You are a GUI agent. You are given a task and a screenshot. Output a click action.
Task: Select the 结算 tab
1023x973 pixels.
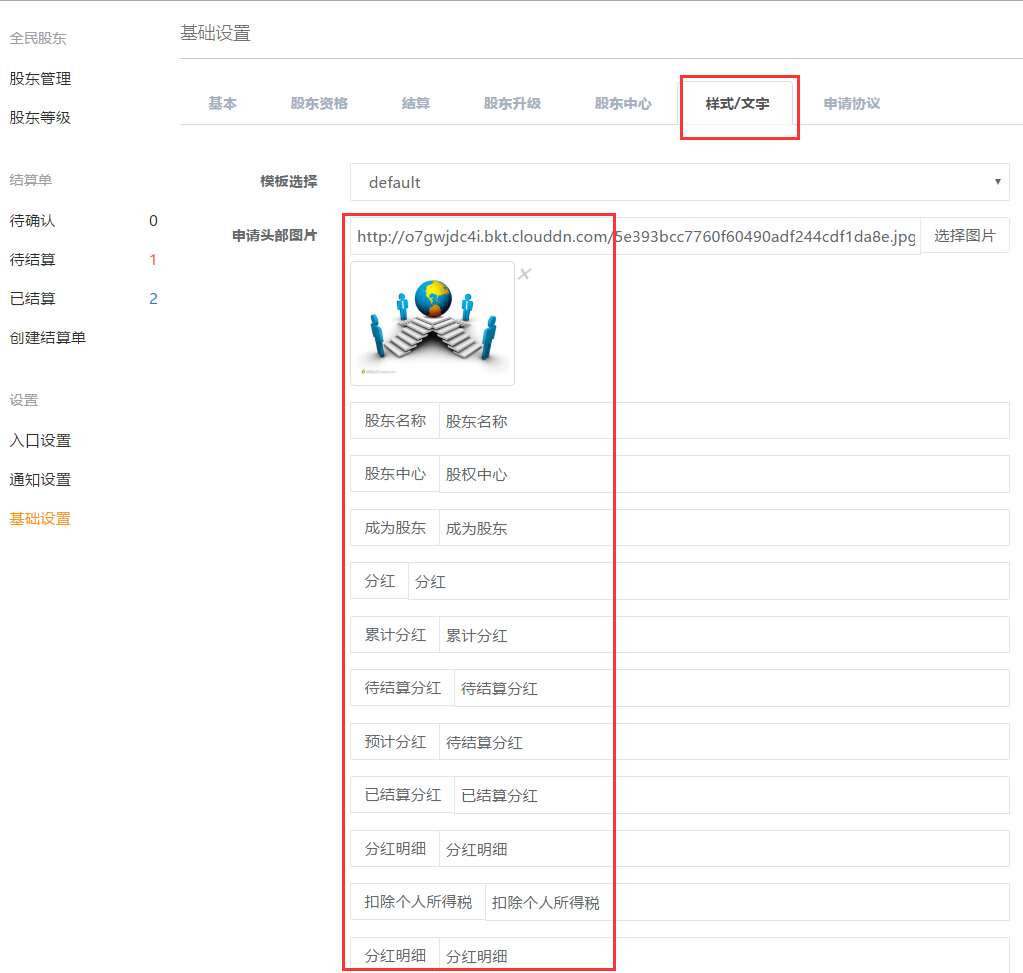tap(415, 103)
